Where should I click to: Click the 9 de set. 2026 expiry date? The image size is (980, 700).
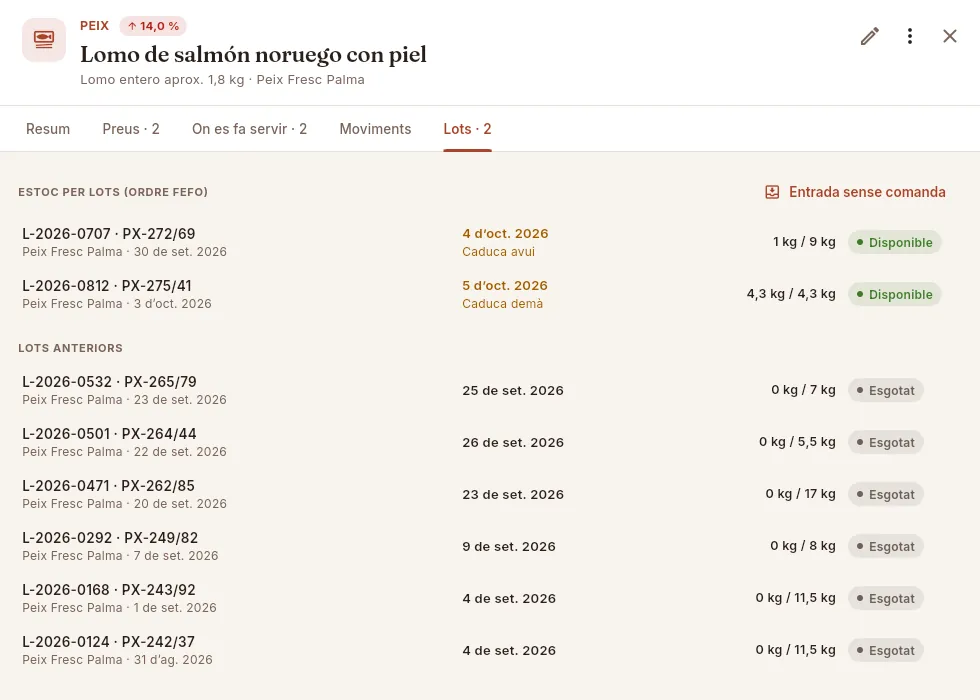(509, 546)
